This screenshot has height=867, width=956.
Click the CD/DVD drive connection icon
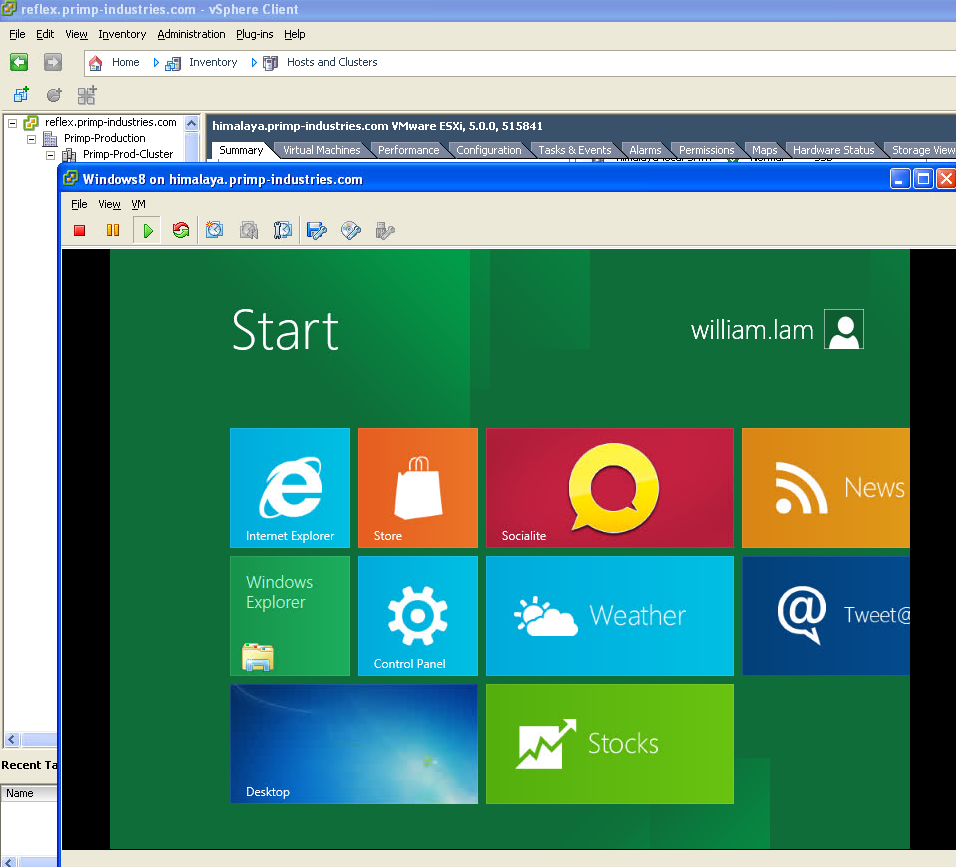tap(351, 230)
